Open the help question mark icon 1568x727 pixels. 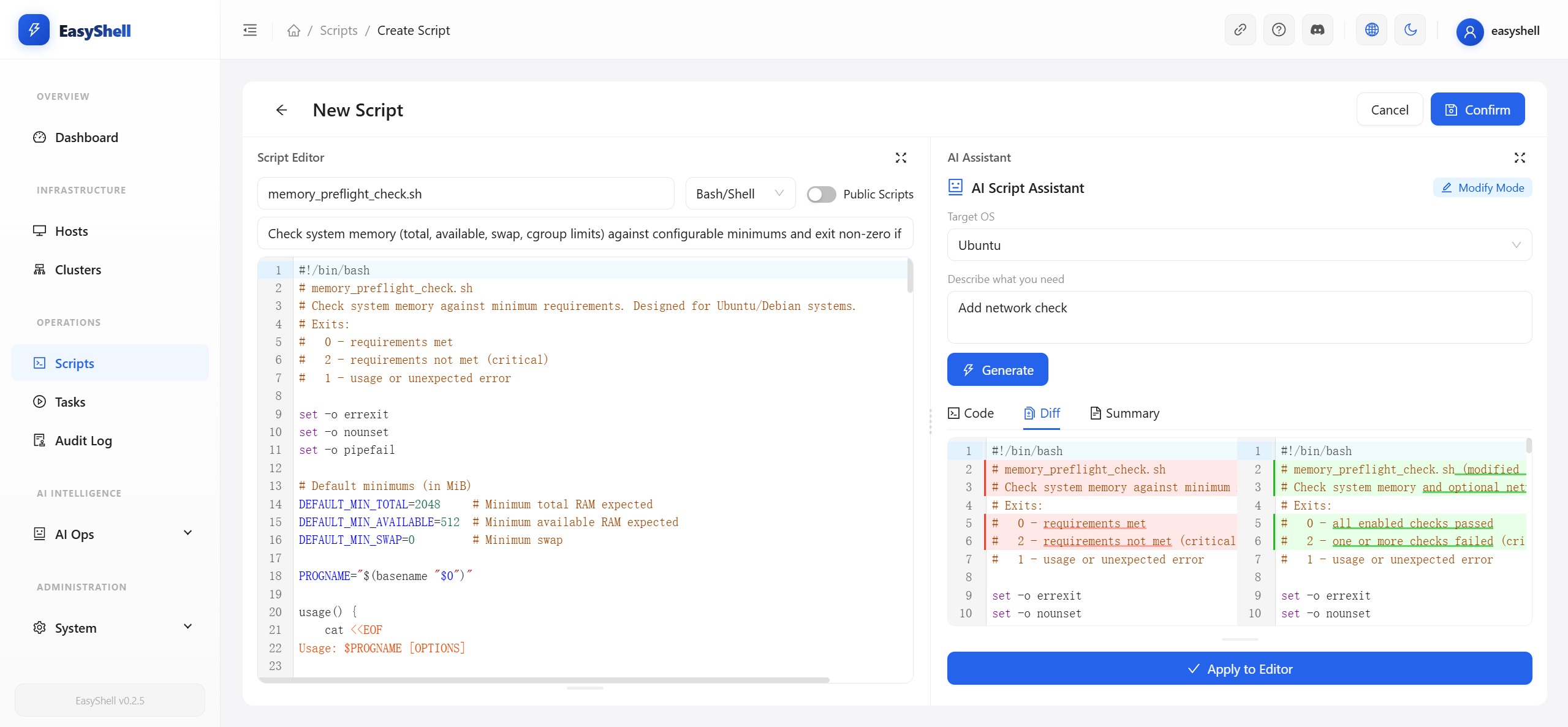pos(1279,29)
